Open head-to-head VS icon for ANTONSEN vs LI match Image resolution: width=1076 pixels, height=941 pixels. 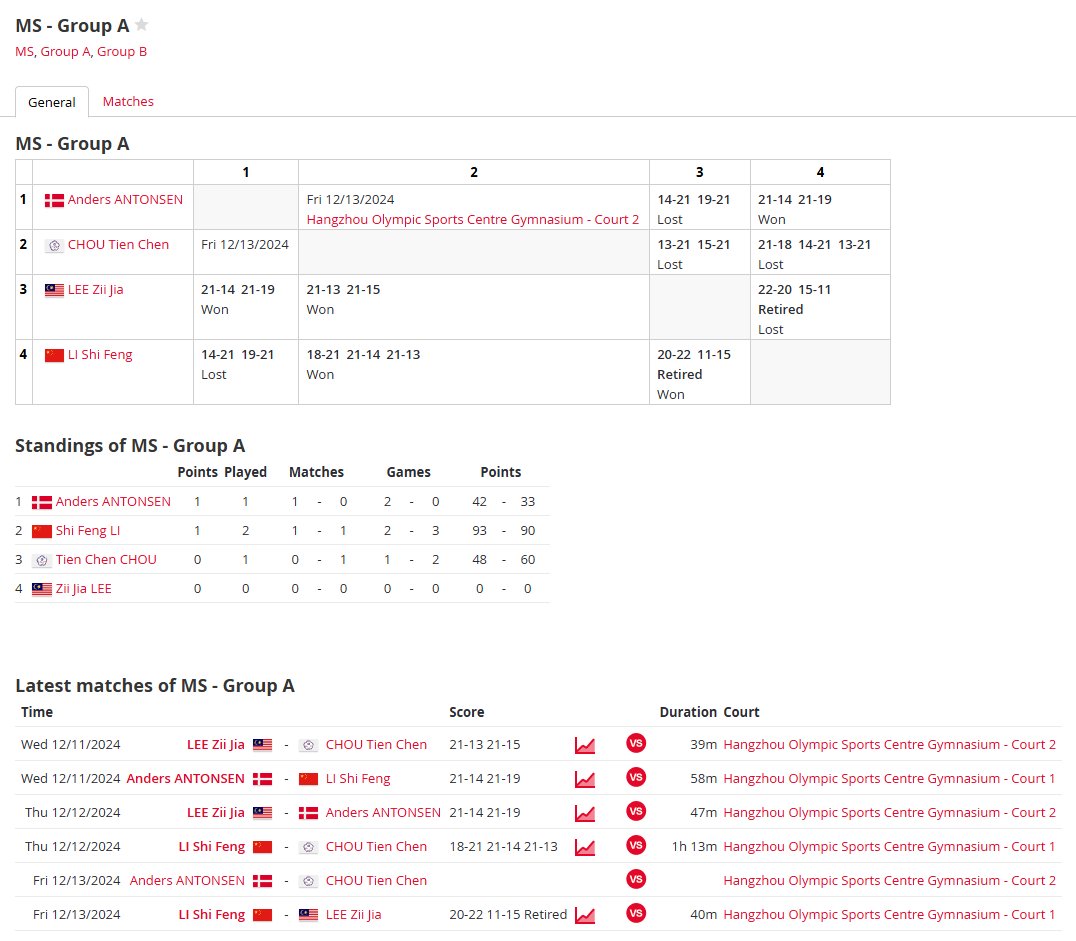point(636,777)
